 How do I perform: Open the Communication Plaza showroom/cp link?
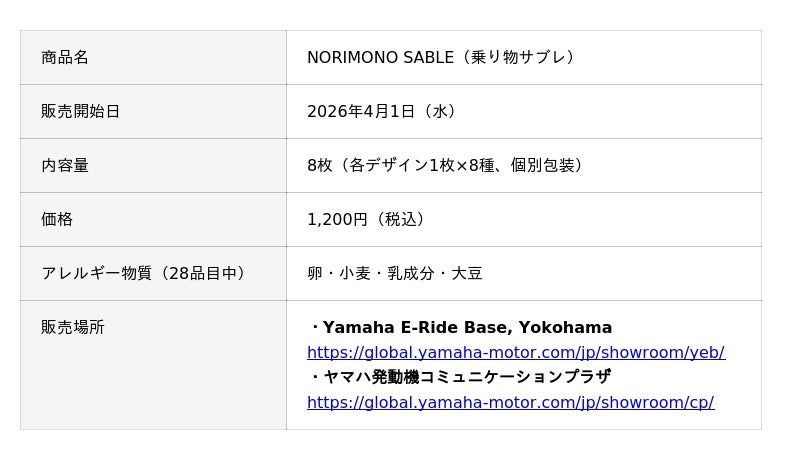click(510, 402)
